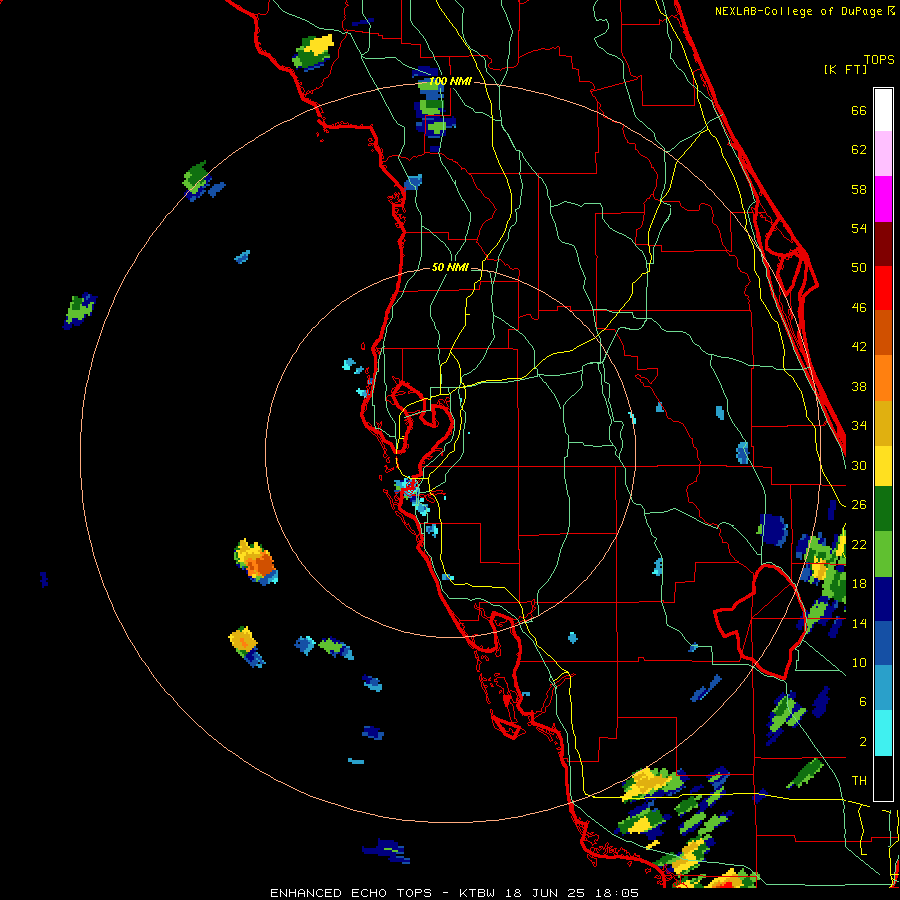This screenshot has width=900, height=900.
Task: Click the TH label on the legend
Action: pyautogui.click(x=859, y=781)
